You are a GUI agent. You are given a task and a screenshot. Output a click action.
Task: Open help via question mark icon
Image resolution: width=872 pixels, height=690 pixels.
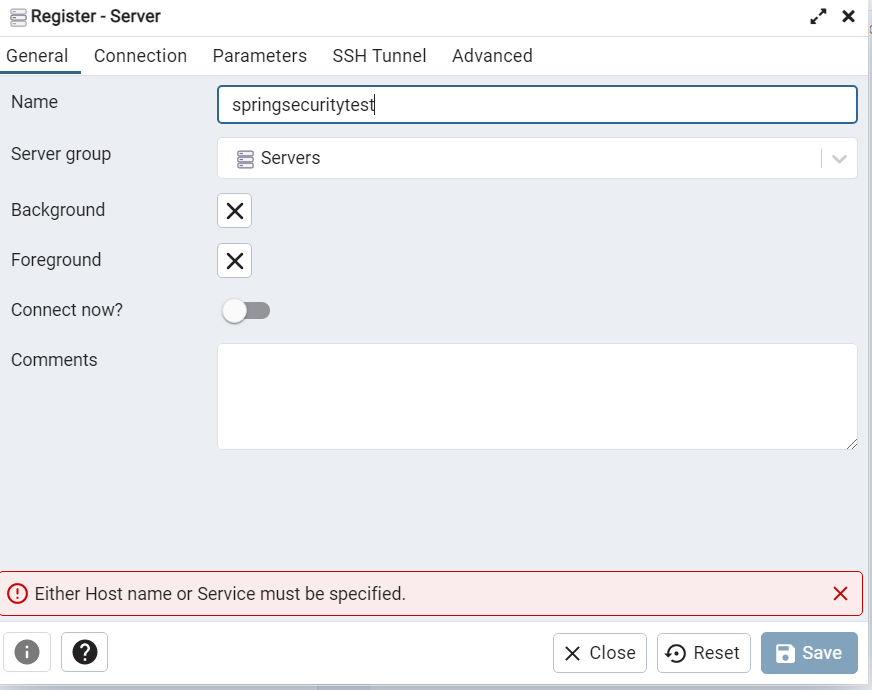click(84, 653)
